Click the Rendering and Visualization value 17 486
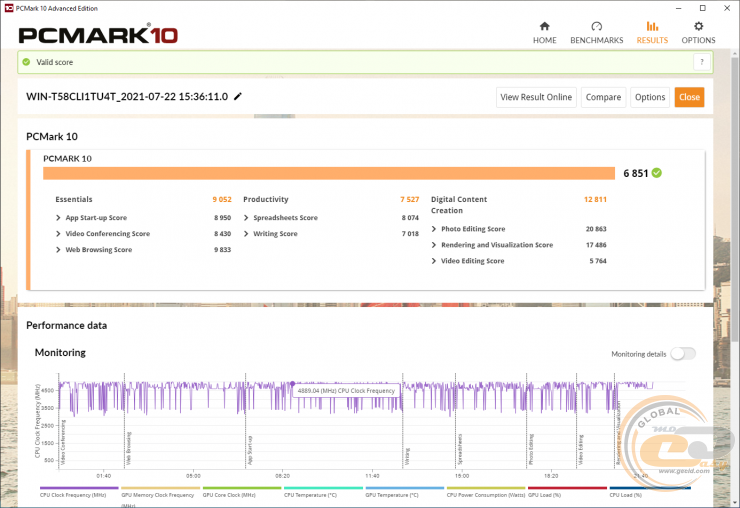The image size is (740, 508). 596,245
